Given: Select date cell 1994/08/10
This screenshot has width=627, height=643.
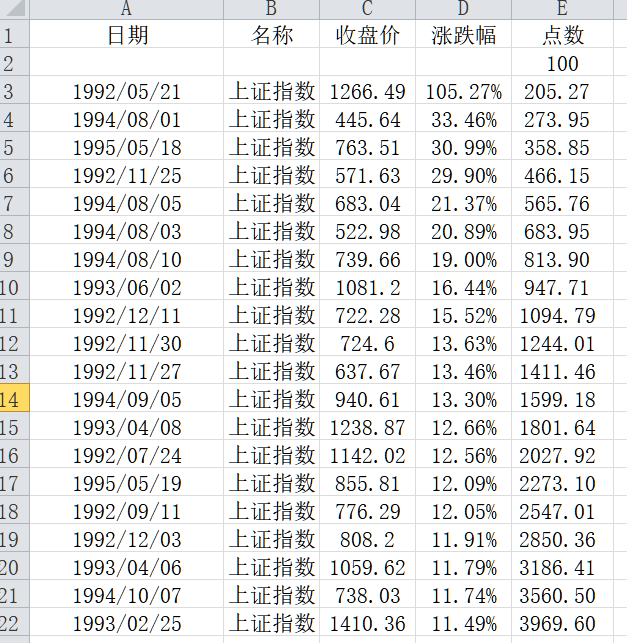Looking at the screenshot, I should tap(126, 258).
